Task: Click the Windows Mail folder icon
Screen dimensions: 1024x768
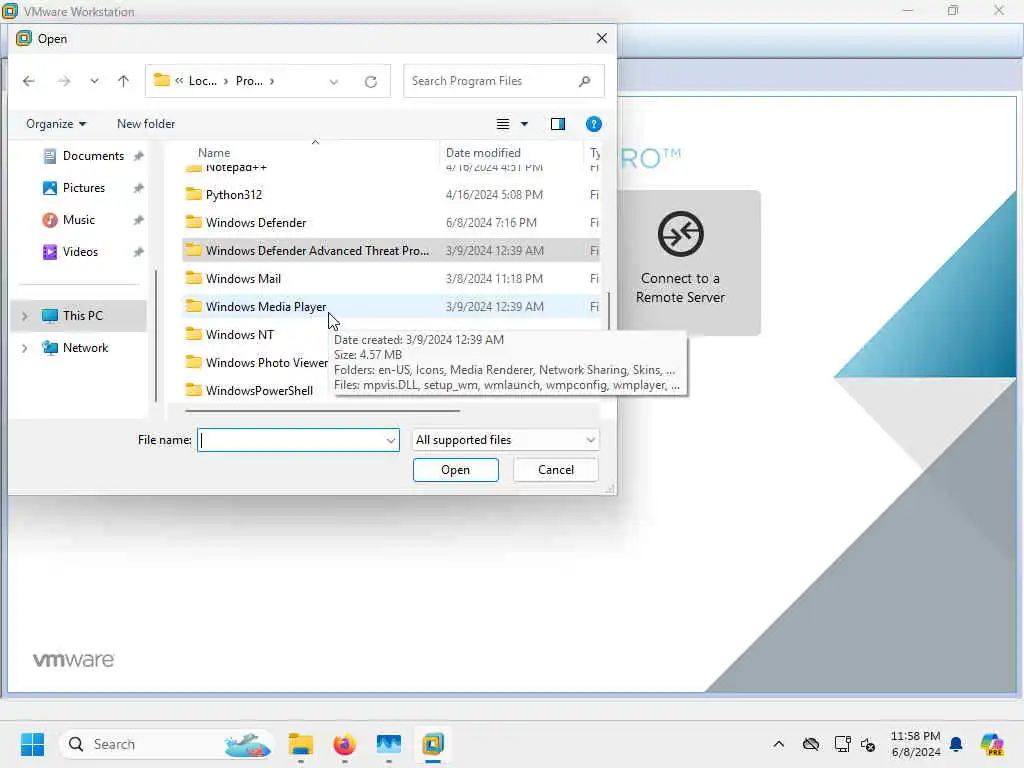Action: point(193,278)
